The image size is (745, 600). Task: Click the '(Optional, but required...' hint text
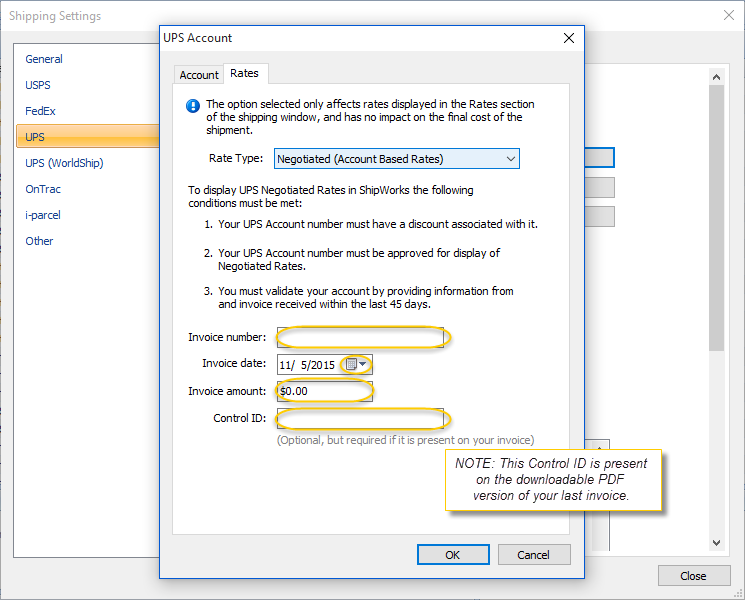[405, 440]
